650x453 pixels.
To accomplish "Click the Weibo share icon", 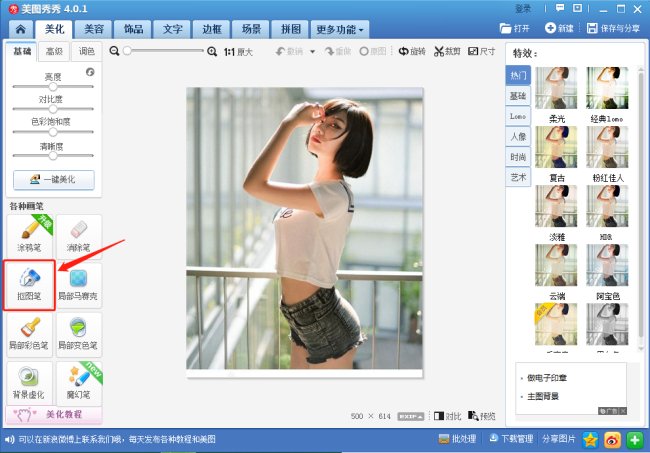I will (612, 440).
